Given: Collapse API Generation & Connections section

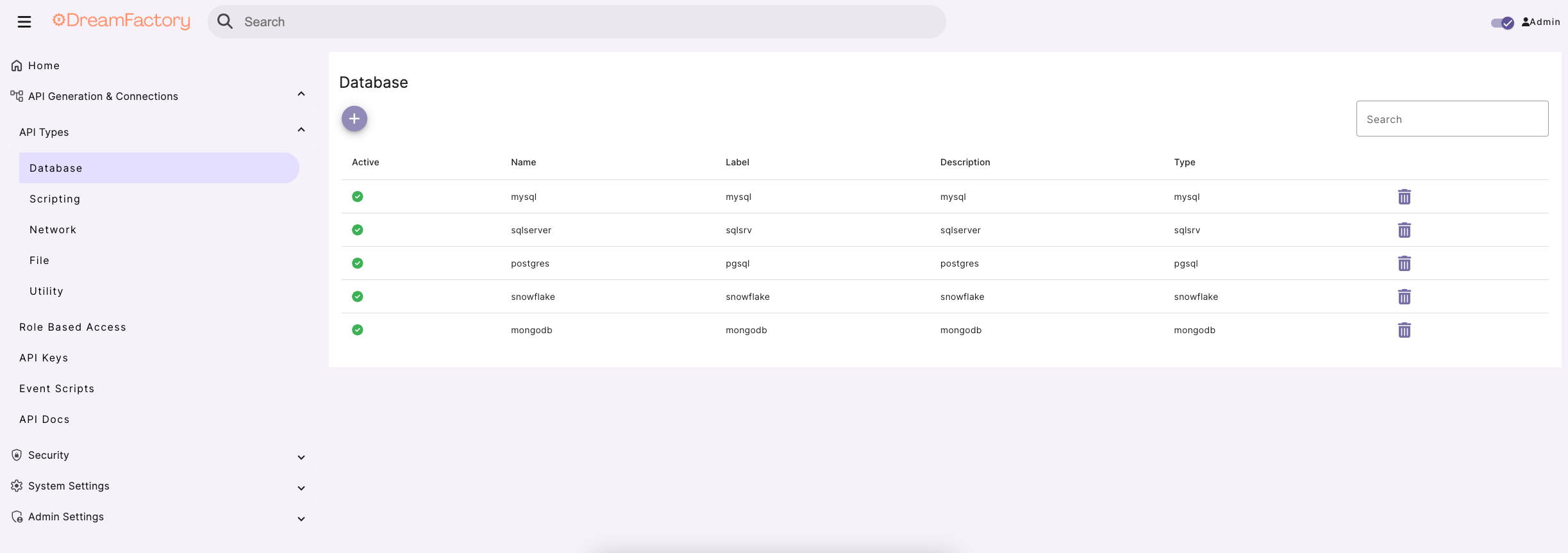Looking at the screenshot, I should point(301,95).
